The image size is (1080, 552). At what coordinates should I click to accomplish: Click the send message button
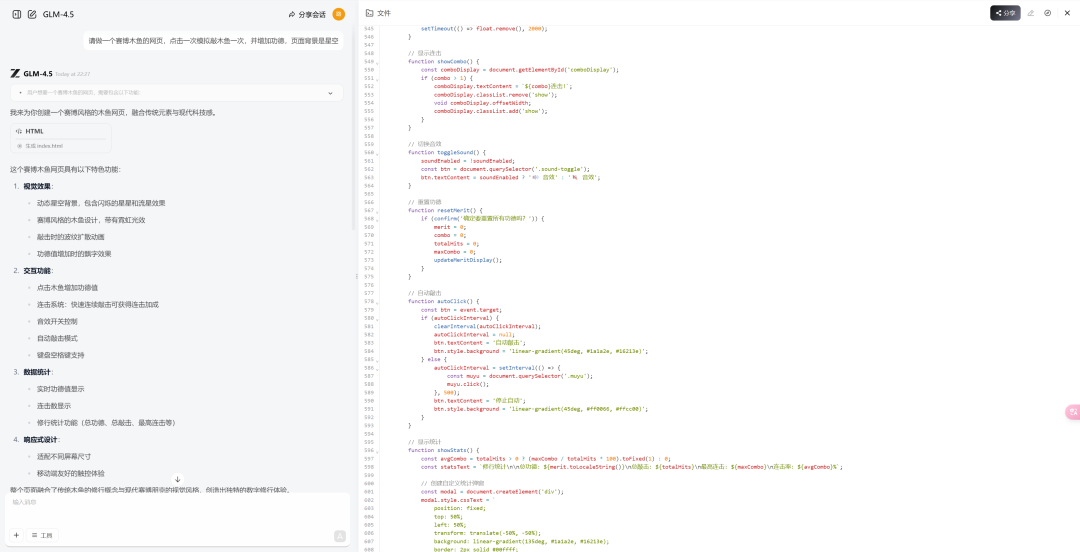pyautogui.click(x=339, y=535)
